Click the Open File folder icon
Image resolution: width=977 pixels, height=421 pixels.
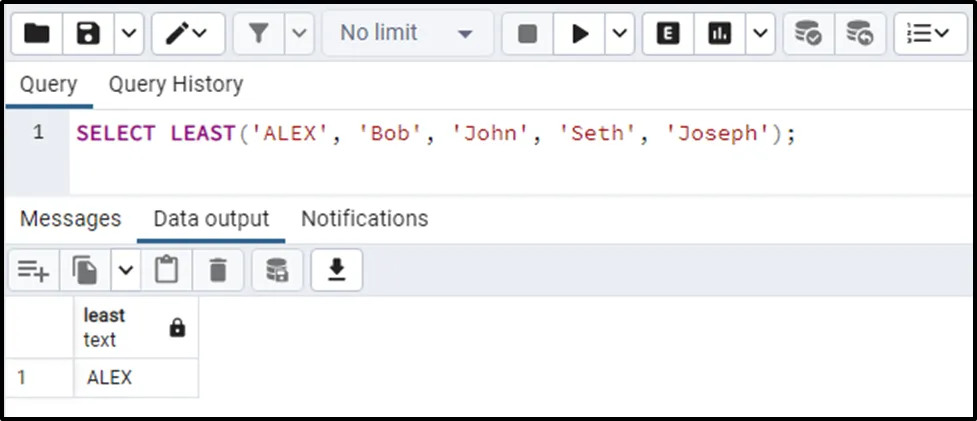pyautogui.click(x=37, y=34)
